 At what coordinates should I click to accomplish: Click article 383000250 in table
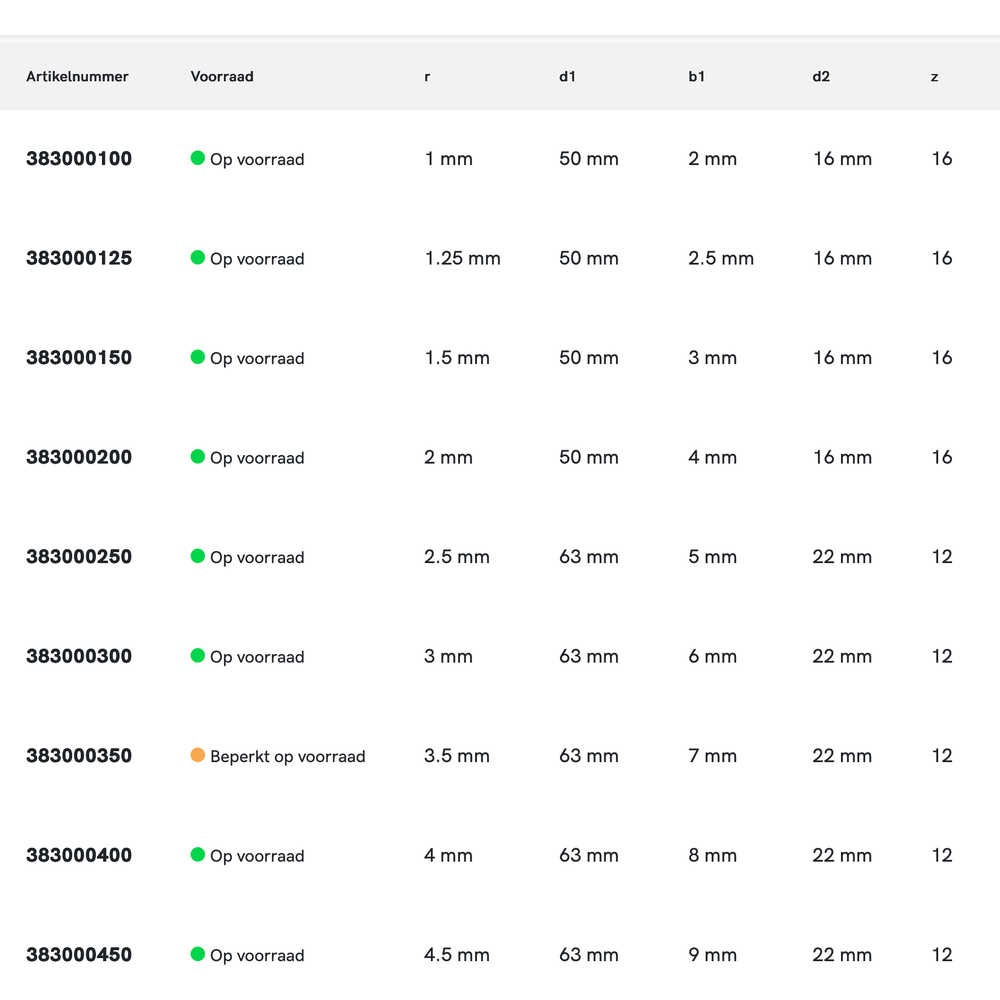[x=79, y=557]
